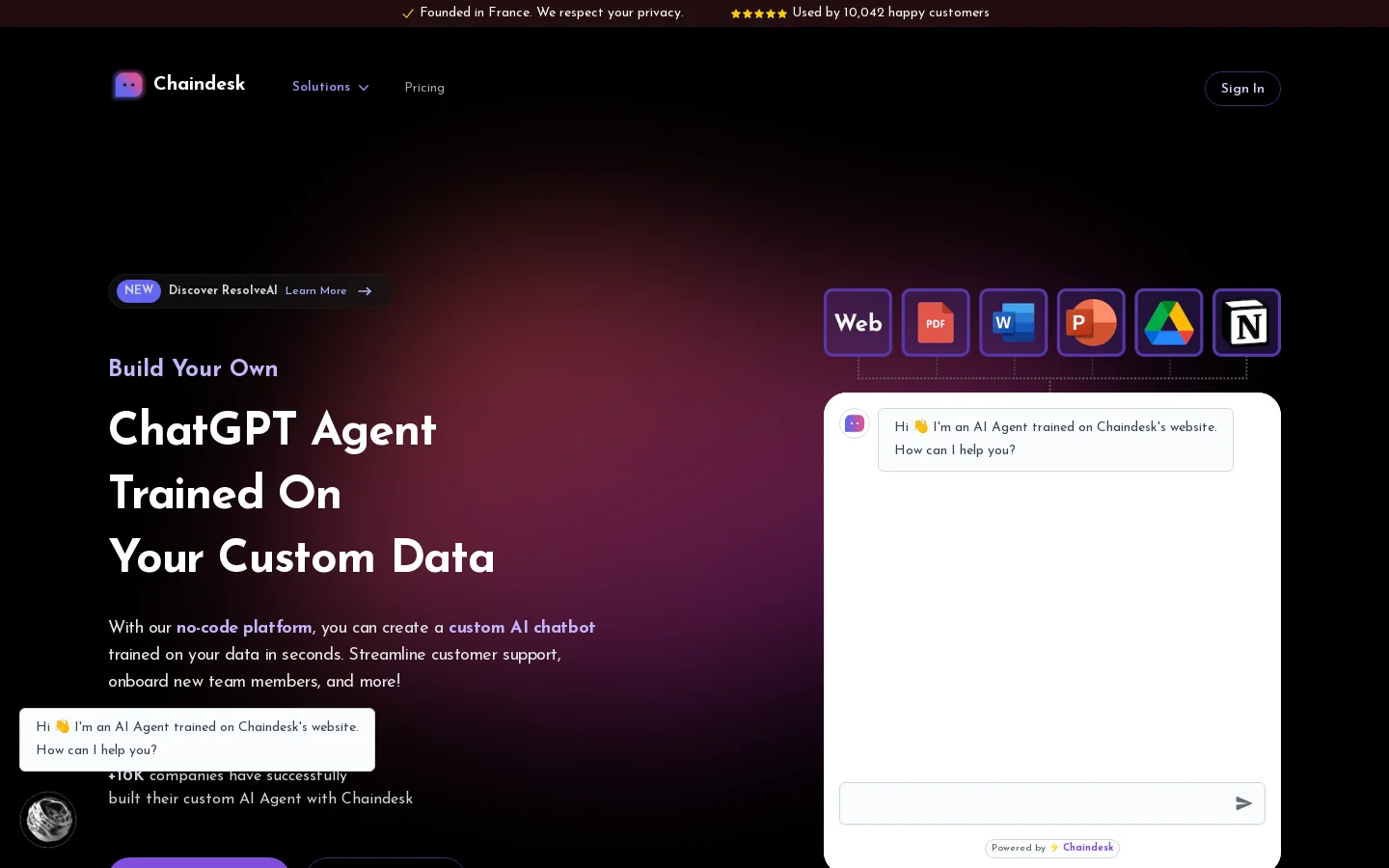Click the Chaindesk logo icon

(x=128, y=85)
